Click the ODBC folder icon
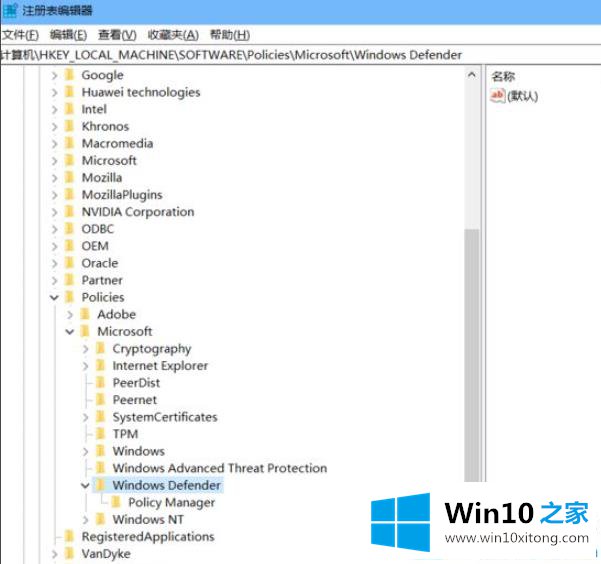The height and width of the screenshot is (564, 601). [69, 229]
